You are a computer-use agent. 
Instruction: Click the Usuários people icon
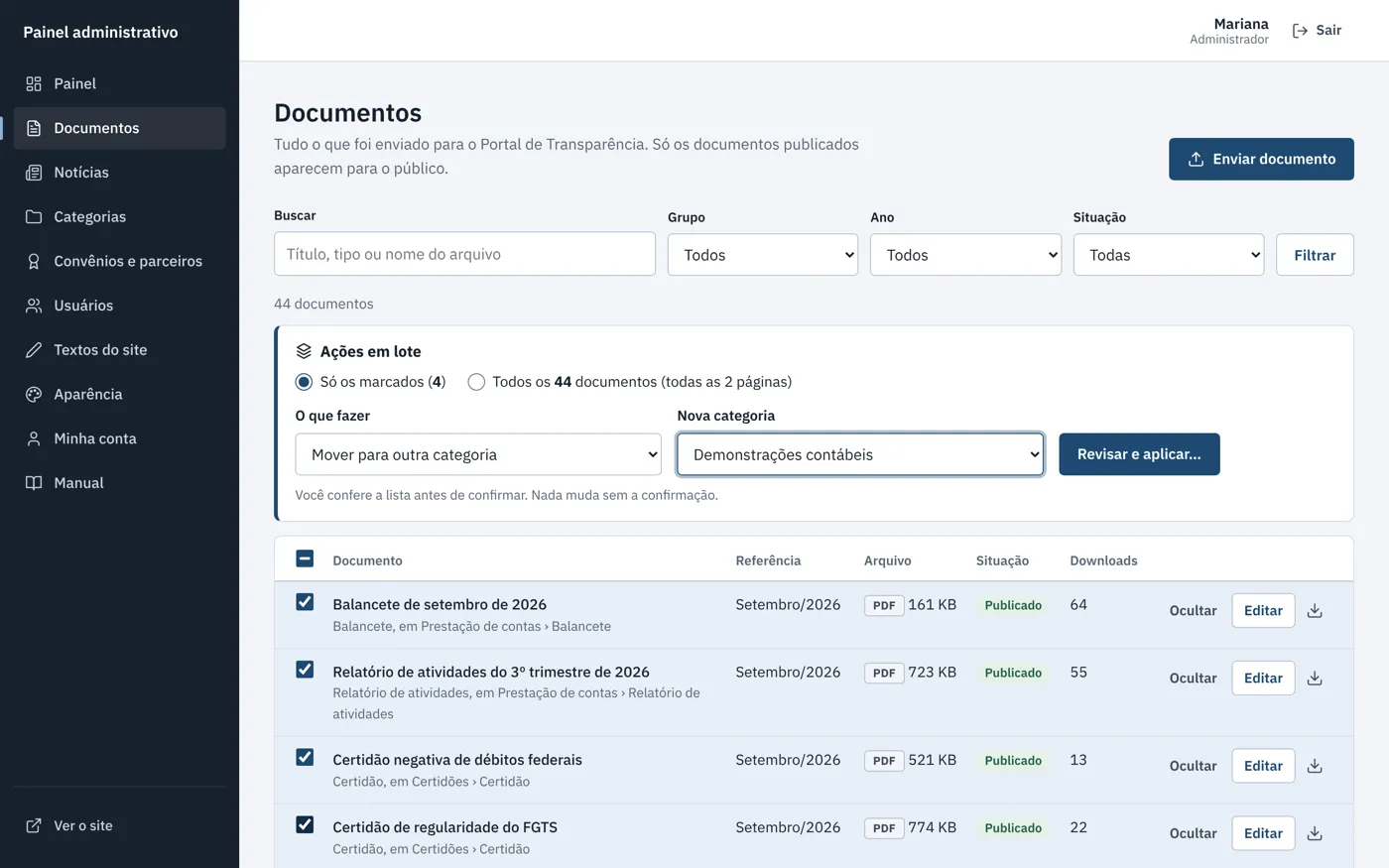pyautogui.click(x=34, y=306)
